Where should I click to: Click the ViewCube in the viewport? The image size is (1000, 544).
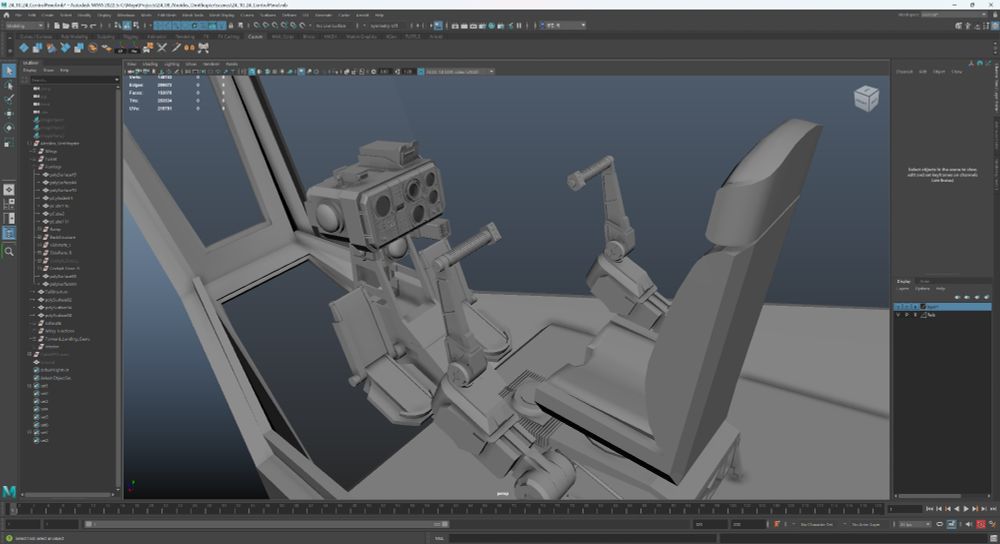[866, 98]
